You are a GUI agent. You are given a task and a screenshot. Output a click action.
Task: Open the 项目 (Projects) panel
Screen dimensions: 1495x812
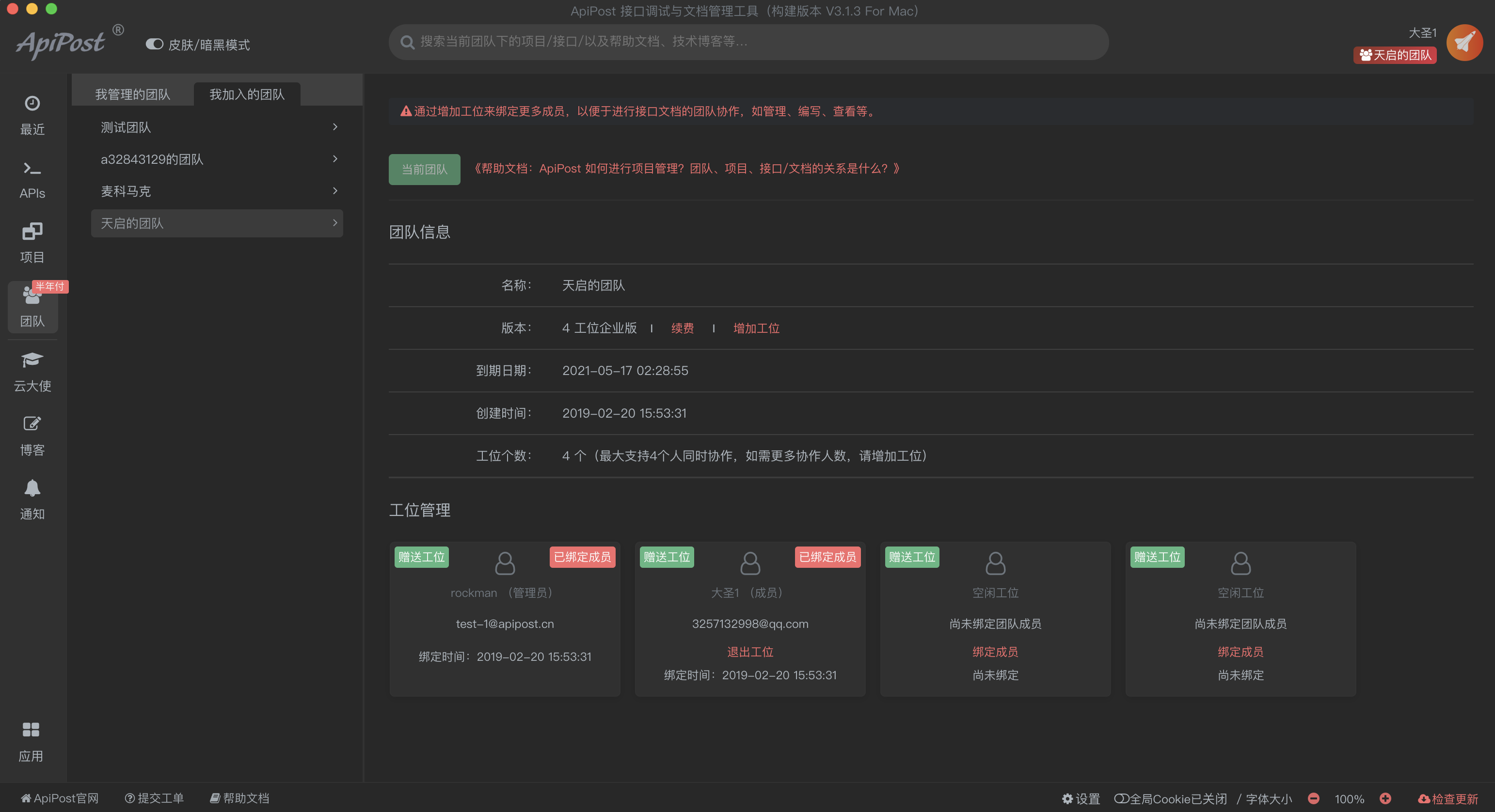click(32, 242)
